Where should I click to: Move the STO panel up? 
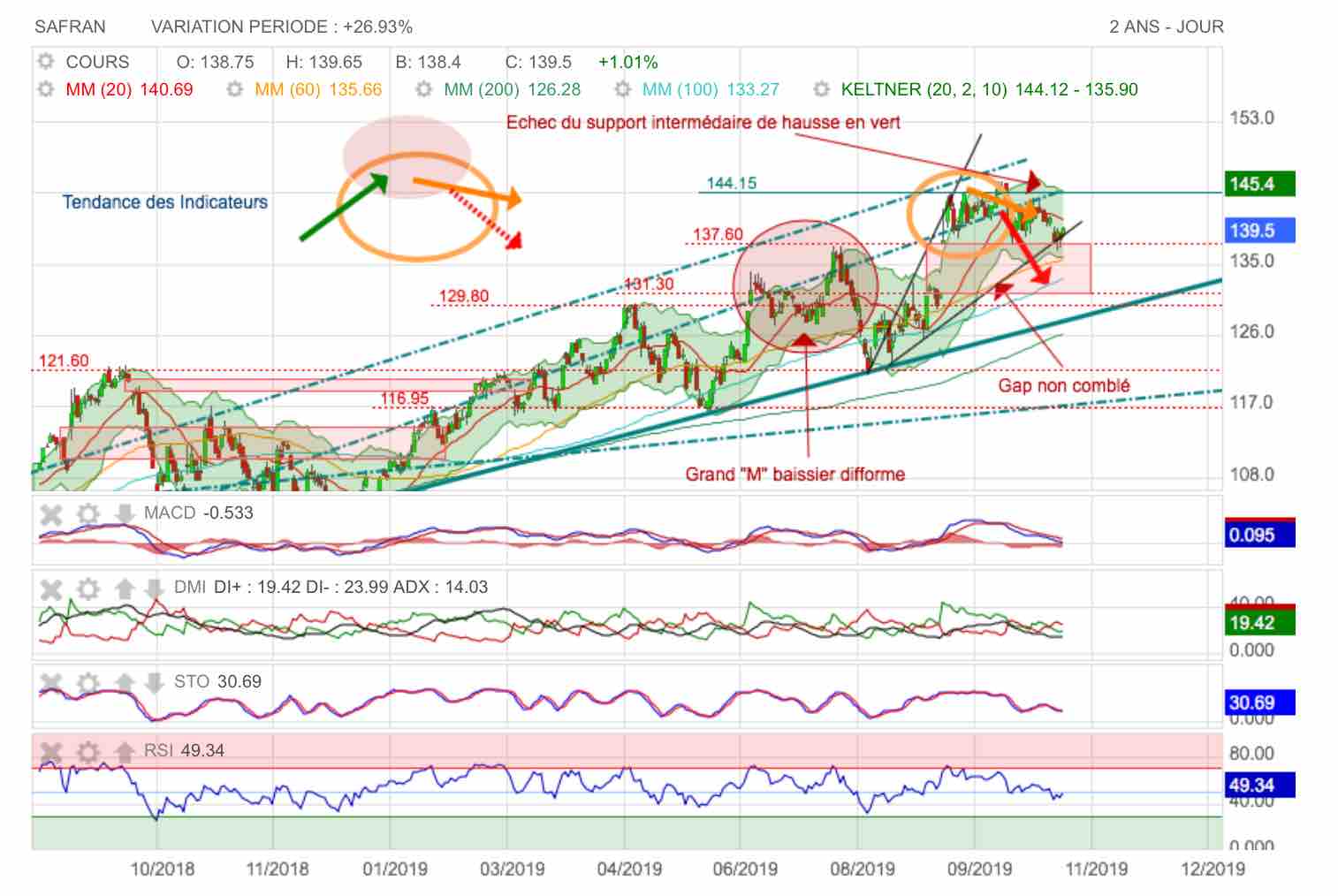[125, 682]
